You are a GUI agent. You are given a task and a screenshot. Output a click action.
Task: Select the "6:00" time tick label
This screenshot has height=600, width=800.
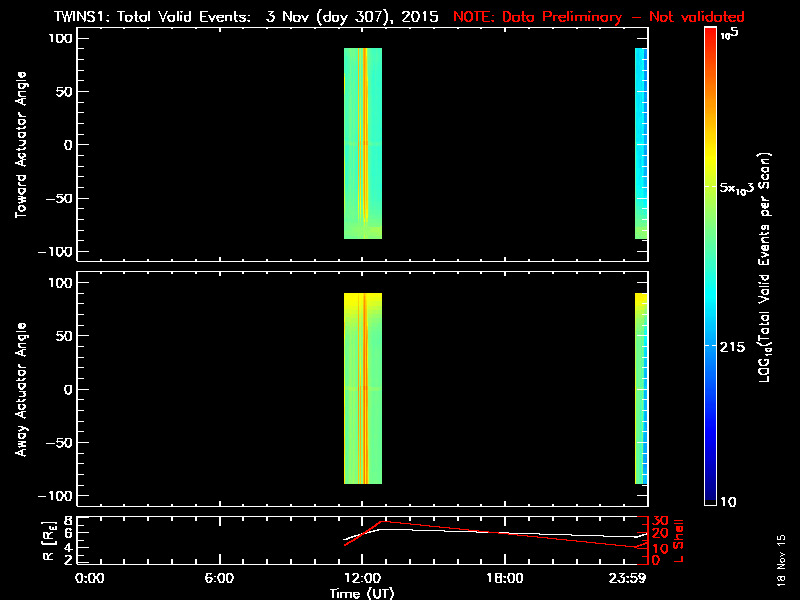click(219, 578)
